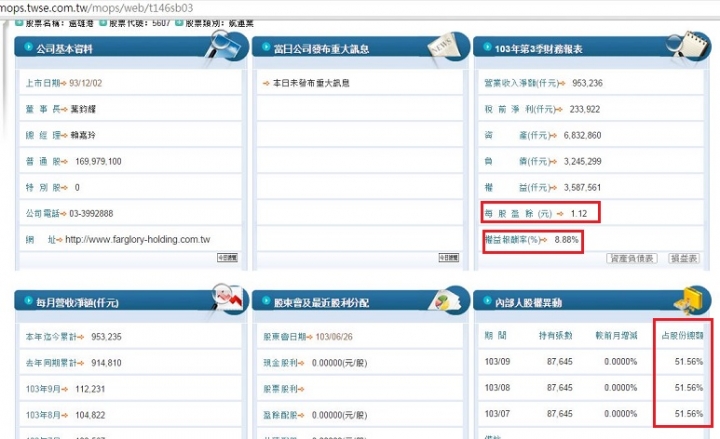
Task: Open the farglory-holding.com.tw website link
Action: tap(138, 239)
